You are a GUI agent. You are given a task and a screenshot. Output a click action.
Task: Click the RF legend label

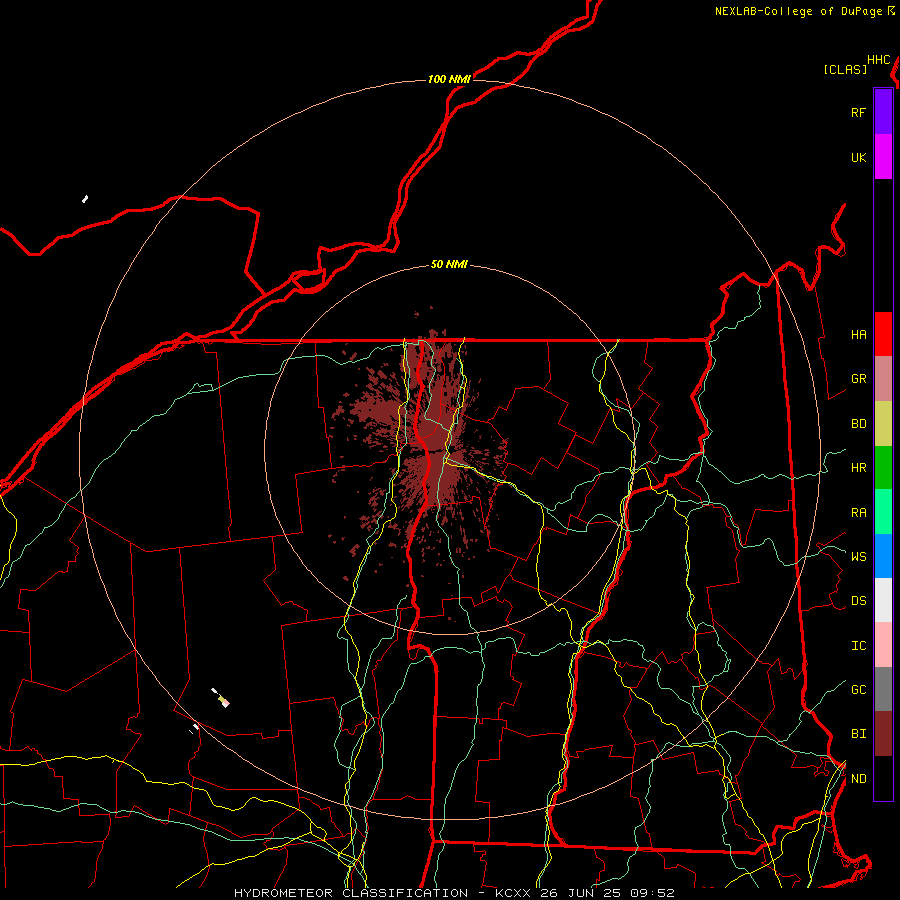858,112
